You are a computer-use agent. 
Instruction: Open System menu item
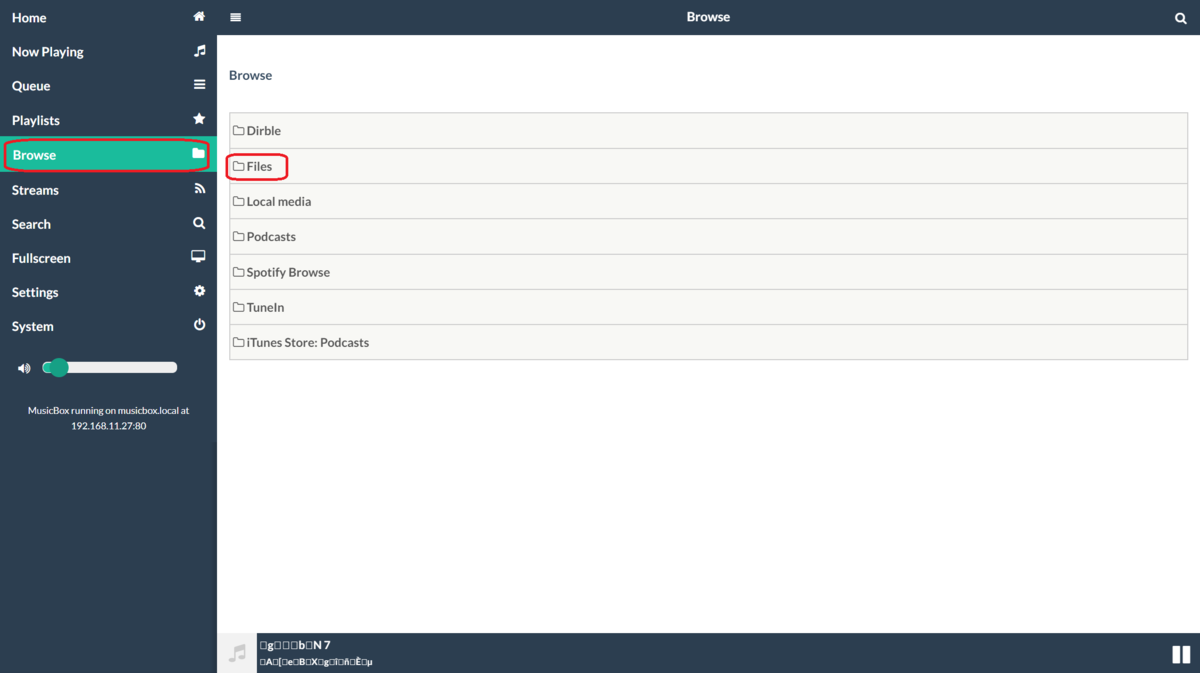(108, 325)
